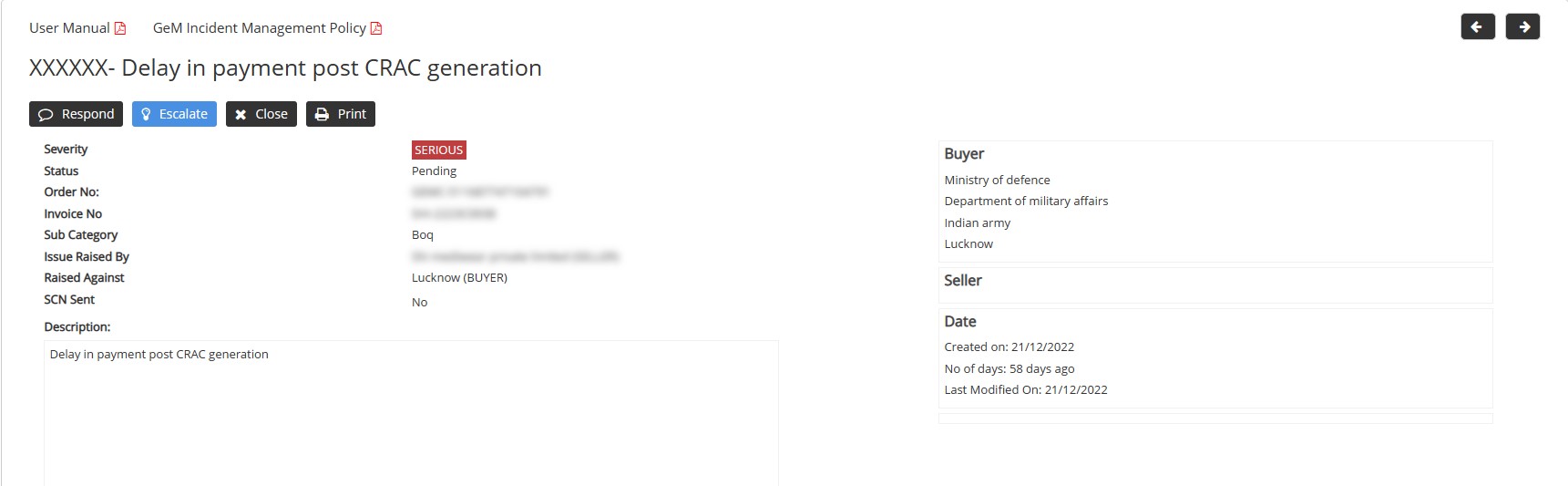Viewport: 1568px width, 486px height.
Task: Open the User Manual link
Action: click(69, 28)
